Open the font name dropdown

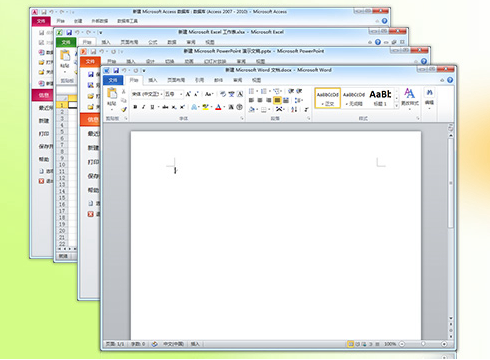[x=147, y=94]
